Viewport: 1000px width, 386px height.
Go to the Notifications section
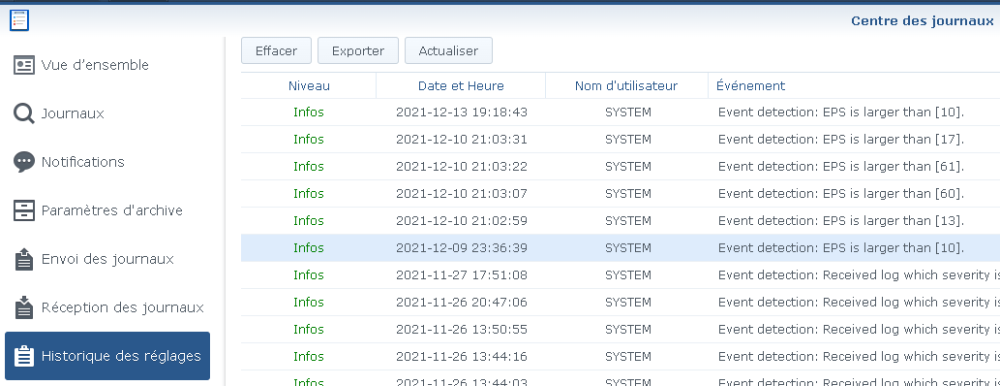(107, 162)
